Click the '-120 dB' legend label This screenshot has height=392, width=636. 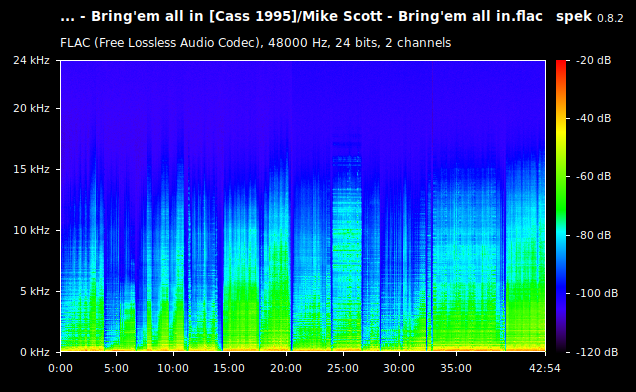click(x=597, y=352)
